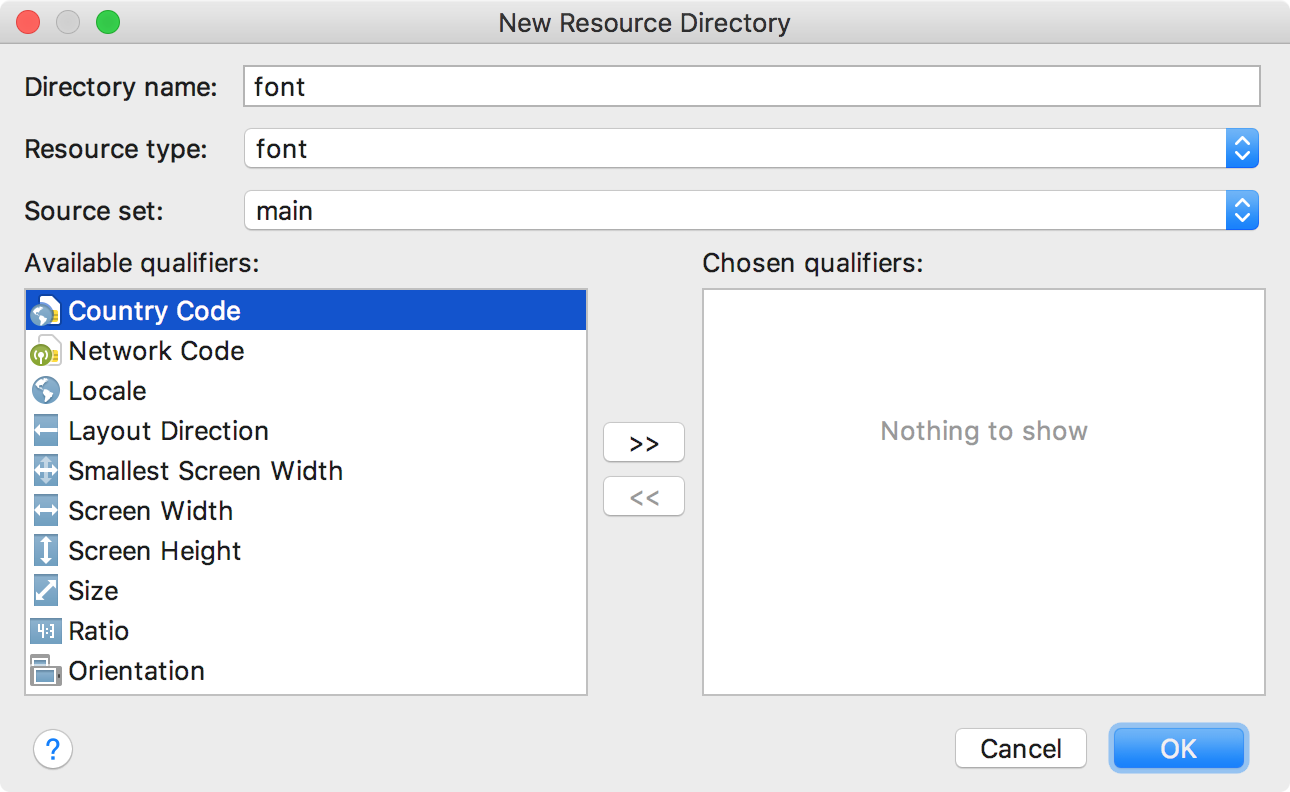Confirm dialog with the OK button
Image resolution: width=1290 pixels, height=792 pixels.
(1178, 747)
